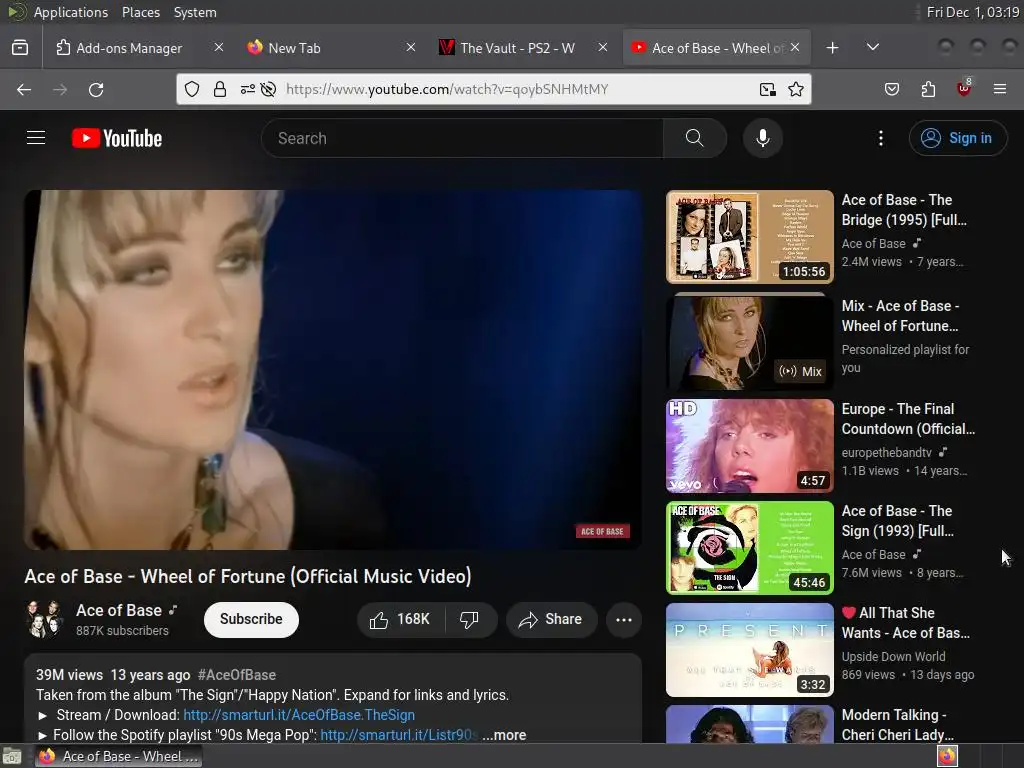Open Ace of Base The Bridge thumbnail
The width and height of the screenshot is (1024, 768).
[750, 236]
